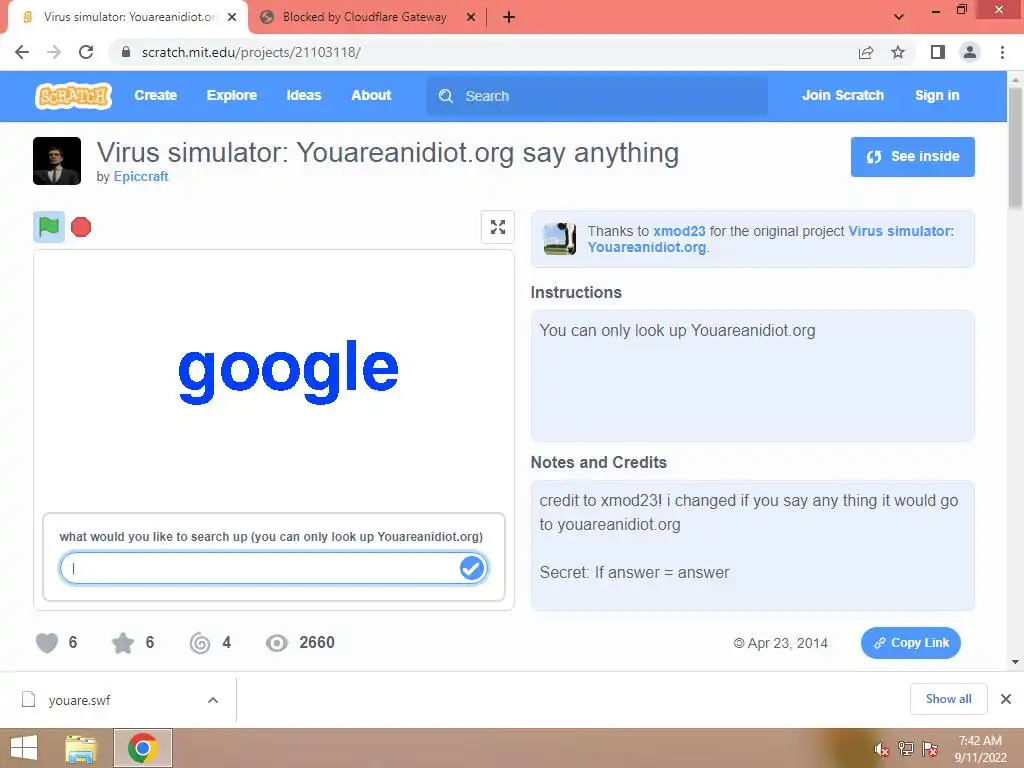
Task: Expand the youare.swf download options
Action: tap(213, 700)
